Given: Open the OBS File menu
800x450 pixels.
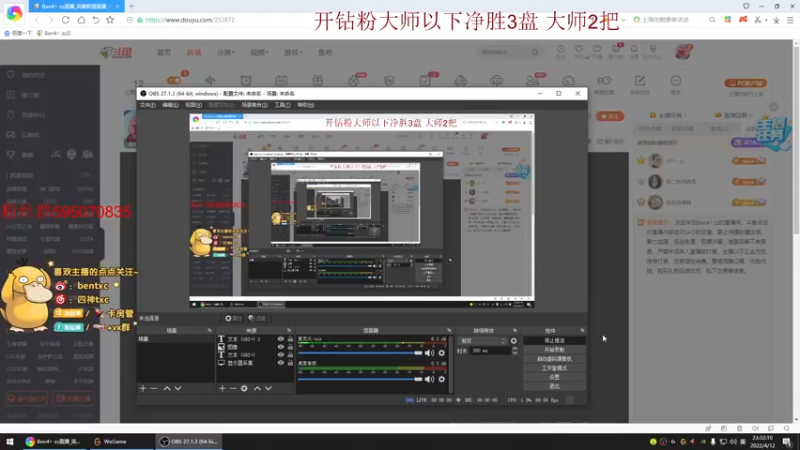Looking at the screenshot, I should click(147, 105).
